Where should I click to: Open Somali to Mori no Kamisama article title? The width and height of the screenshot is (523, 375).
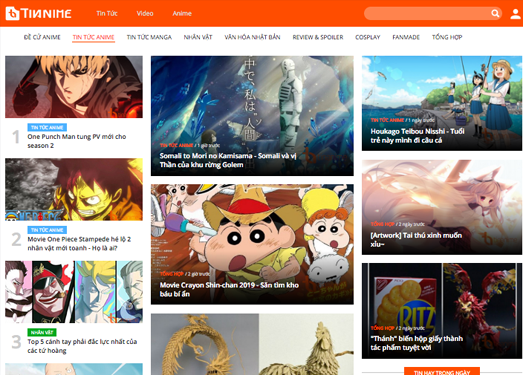[228, 160]
